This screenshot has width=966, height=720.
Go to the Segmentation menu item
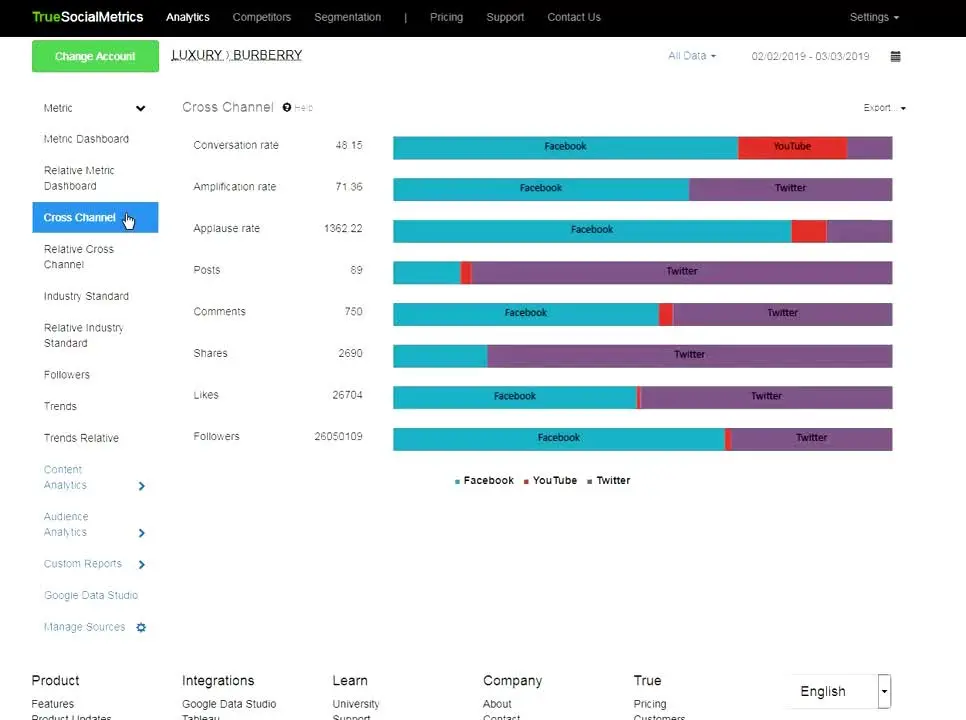click(347, 17)
